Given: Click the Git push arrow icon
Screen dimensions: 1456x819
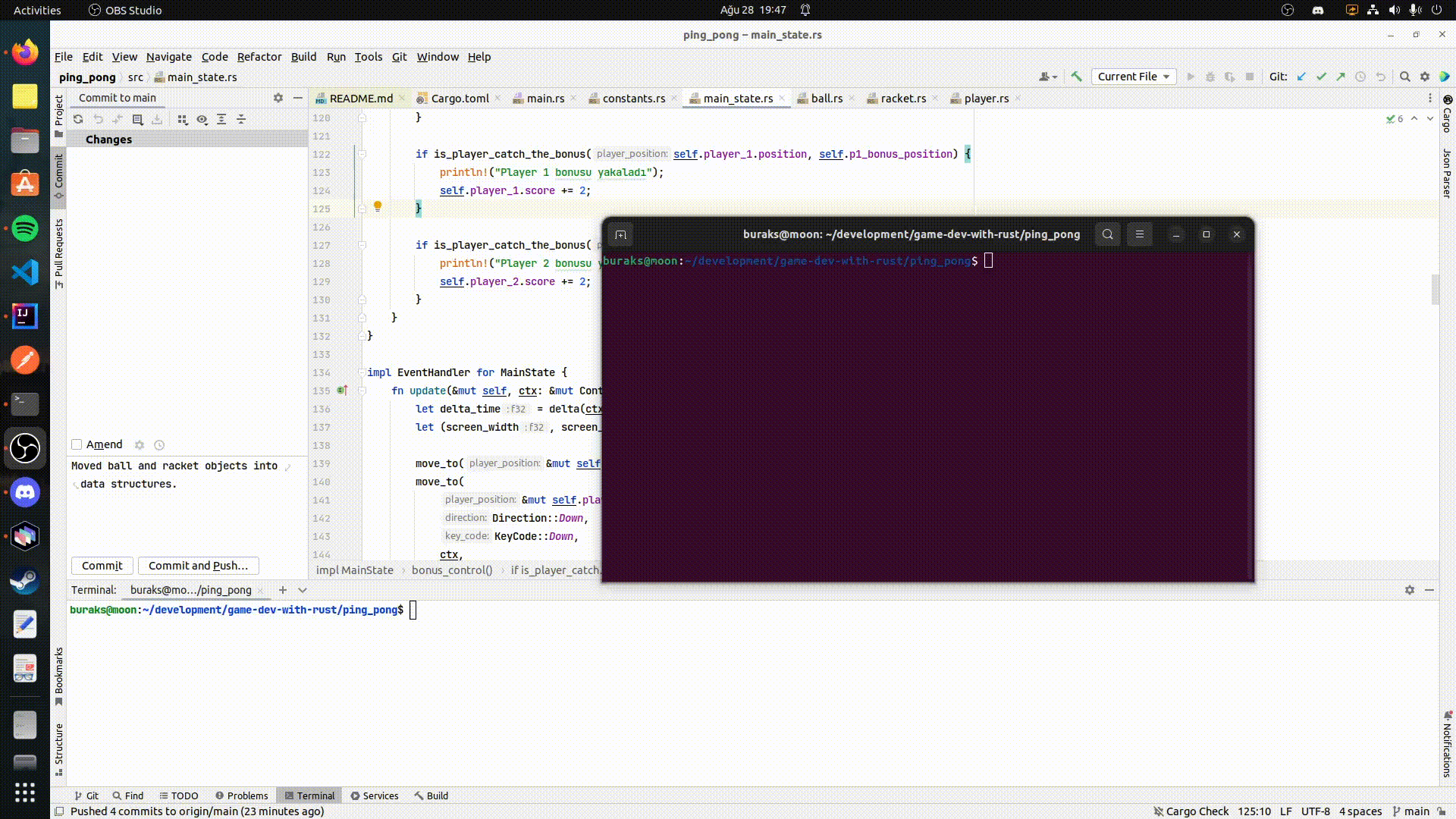Looking at the screenshot, I should [1341, 77].
